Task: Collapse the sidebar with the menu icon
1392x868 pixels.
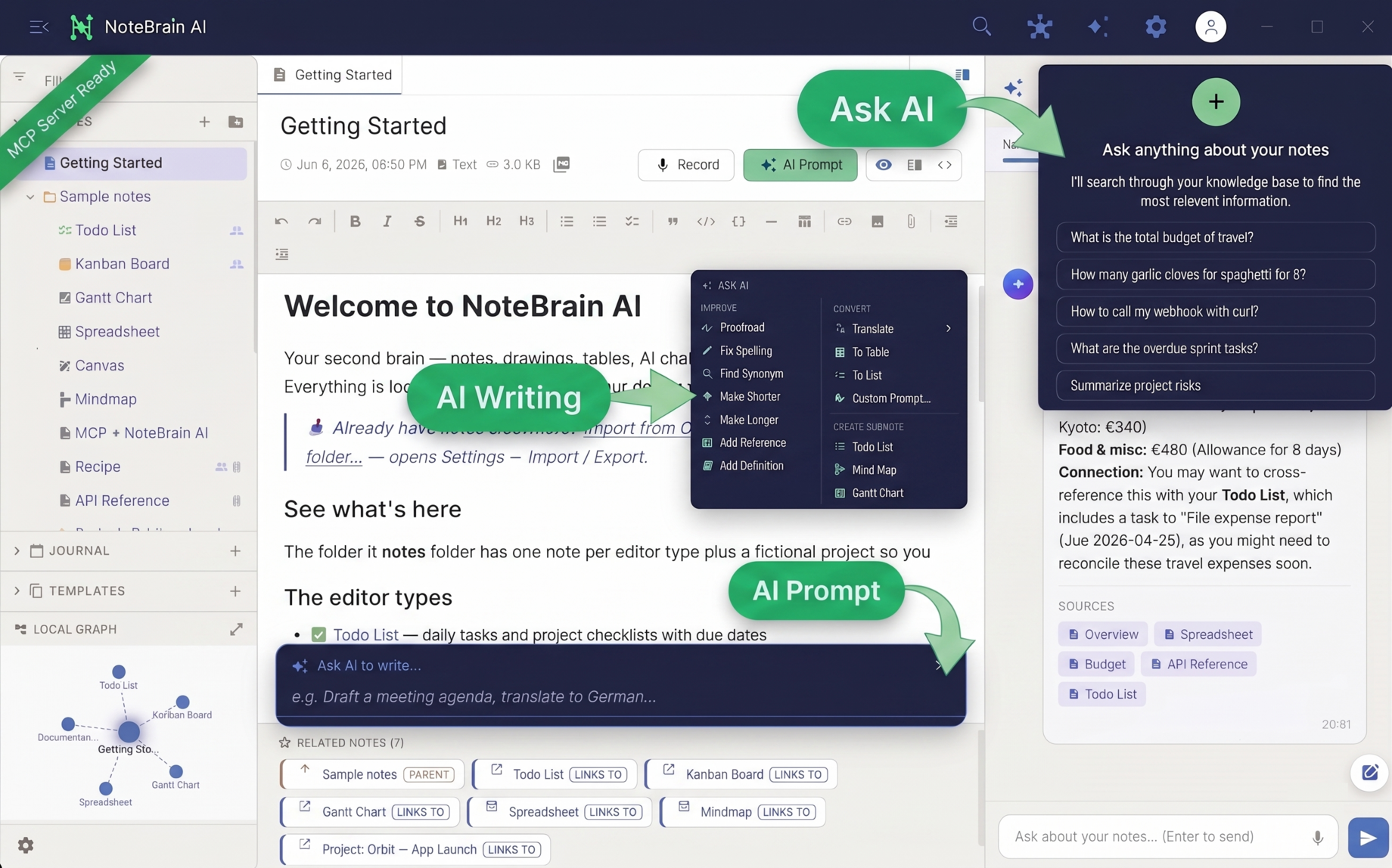Action: pos(39,27)
